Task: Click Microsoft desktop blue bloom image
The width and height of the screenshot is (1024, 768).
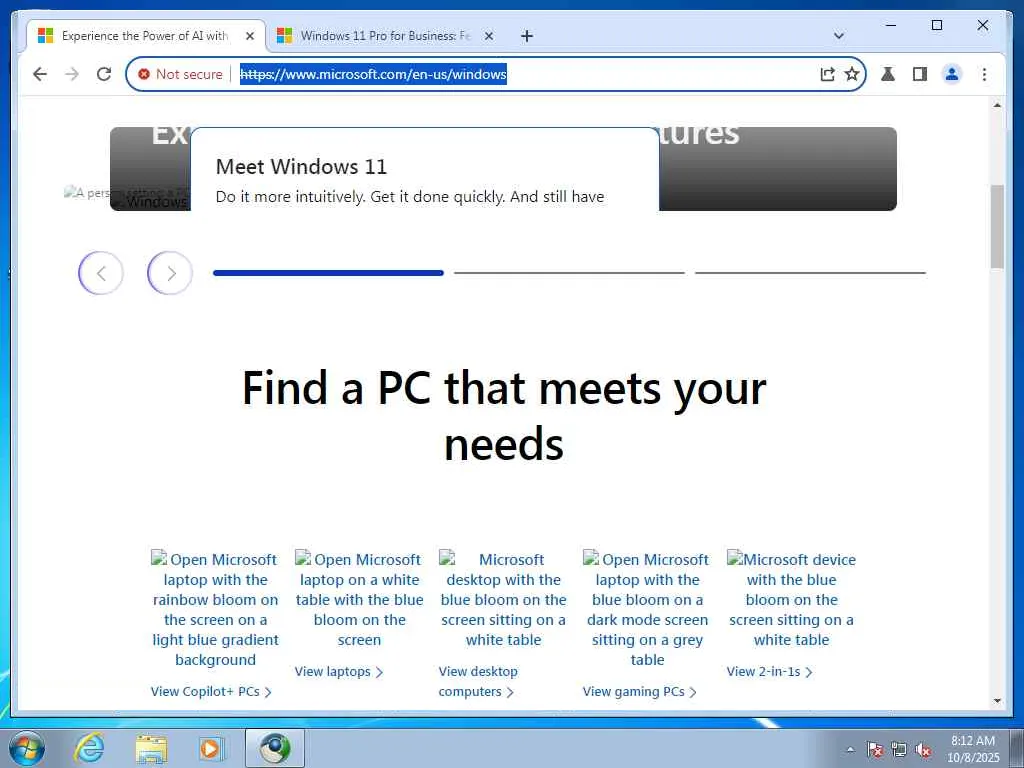Action: click(x=503, y=600)
